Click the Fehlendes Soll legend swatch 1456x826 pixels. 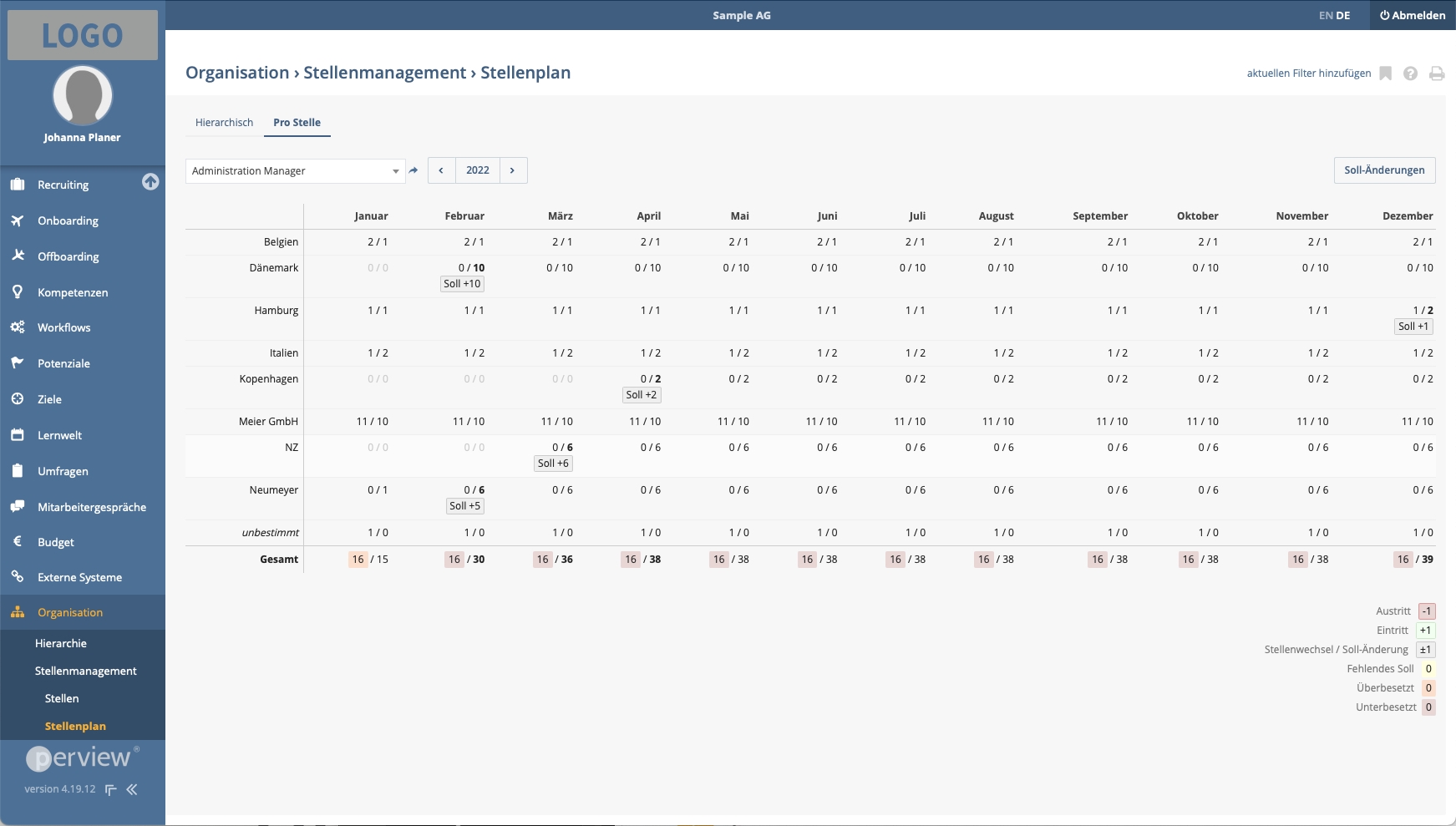1428,669
